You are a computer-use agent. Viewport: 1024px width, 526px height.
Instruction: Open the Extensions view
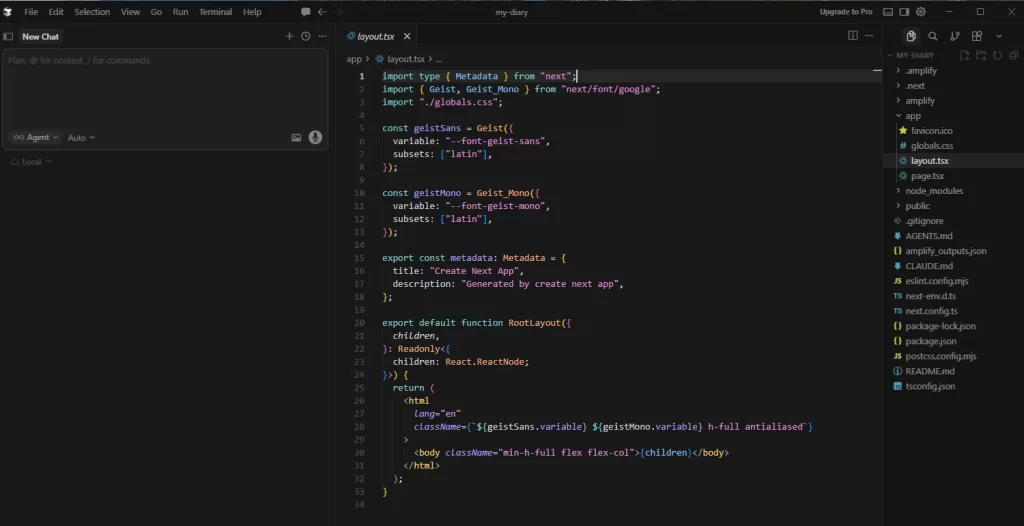pos(976,36)
